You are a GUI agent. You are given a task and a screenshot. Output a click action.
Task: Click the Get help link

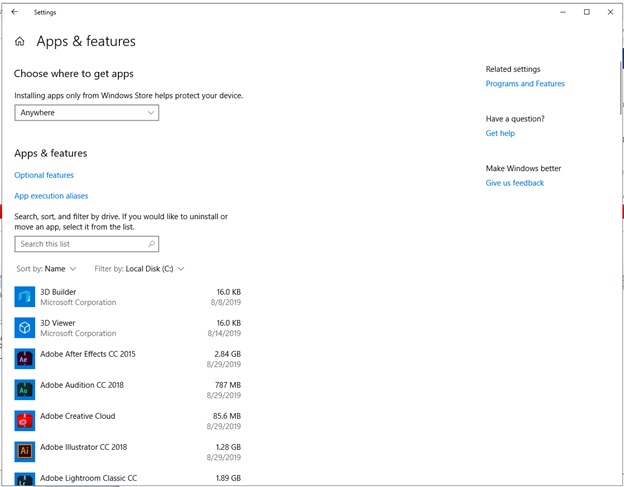click(x=500, y=133)
